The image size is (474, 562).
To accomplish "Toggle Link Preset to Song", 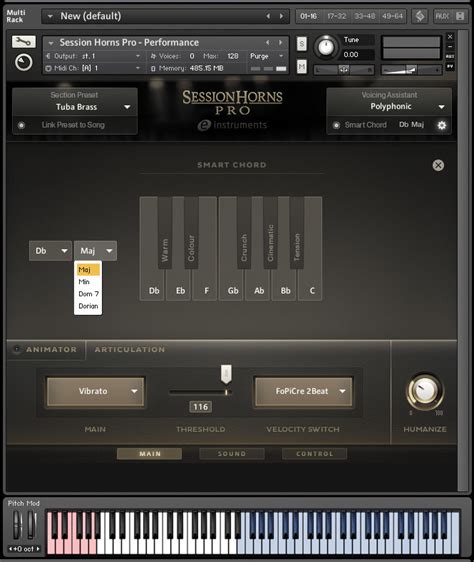I will (x=22, y=125).
